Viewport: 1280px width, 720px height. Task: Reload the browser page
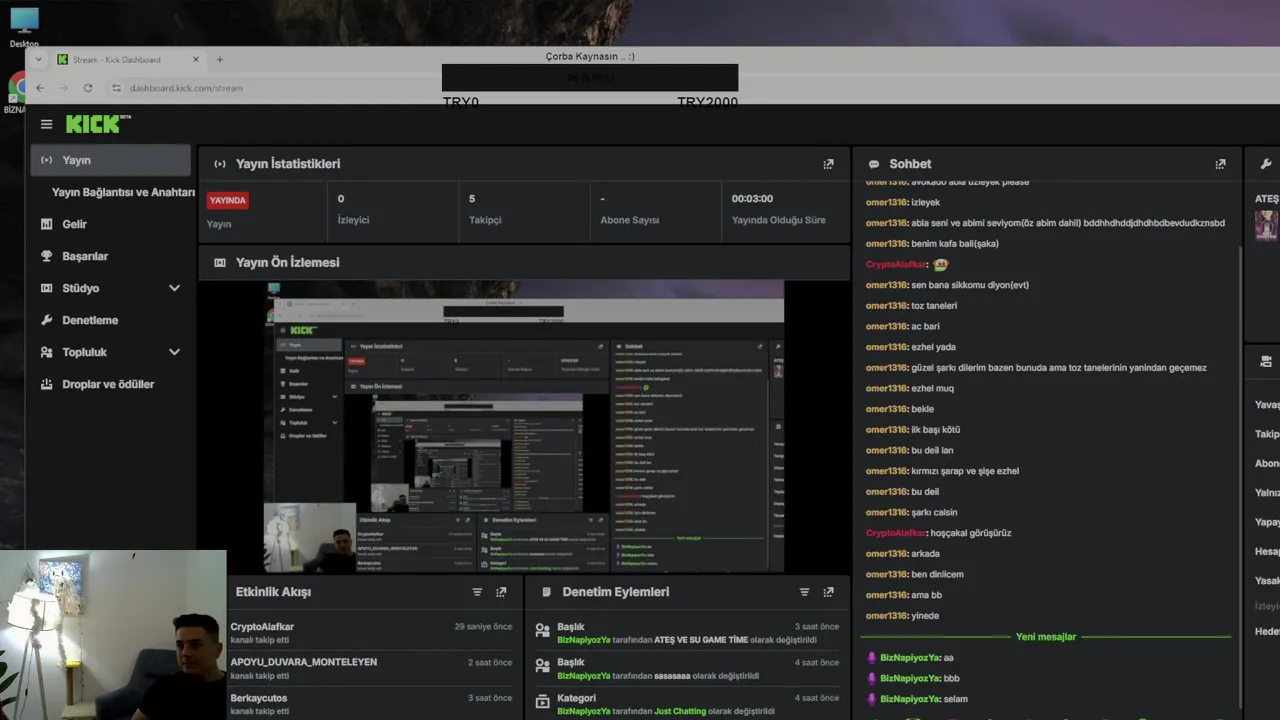click(x=88, y=88)
